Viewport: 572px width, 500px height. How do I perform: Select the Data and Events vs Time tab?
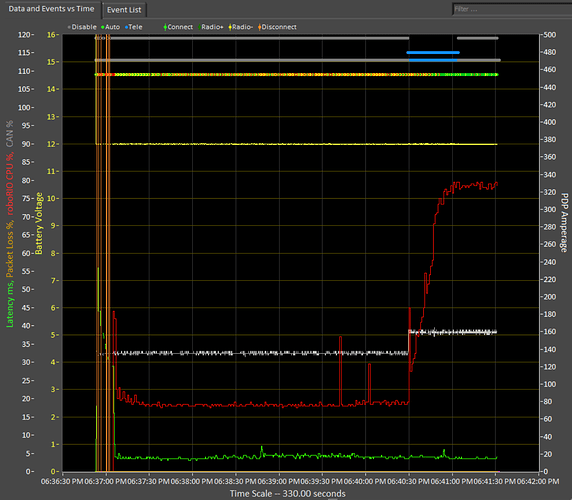pyautogui.click(x=51, y=9)
